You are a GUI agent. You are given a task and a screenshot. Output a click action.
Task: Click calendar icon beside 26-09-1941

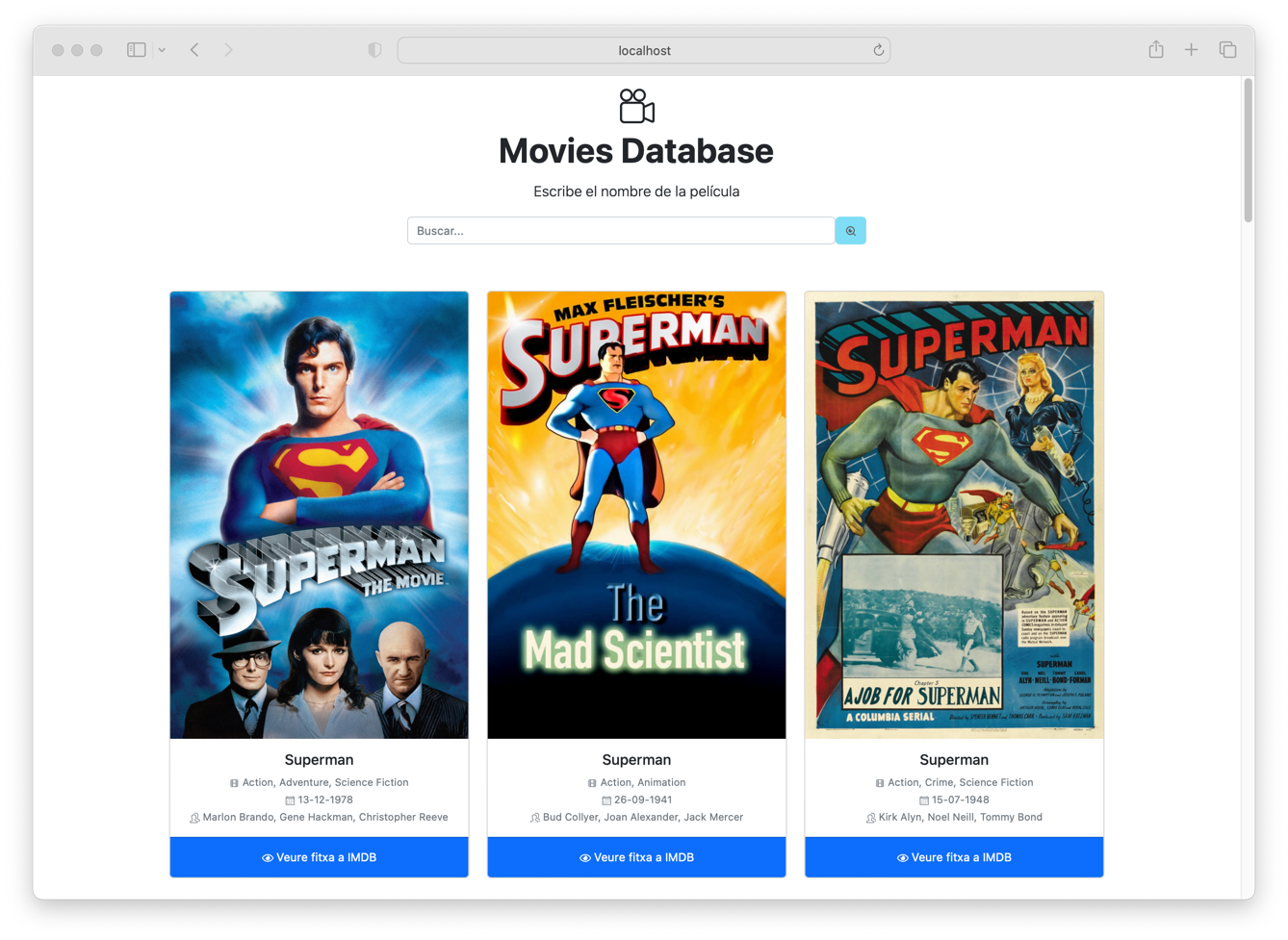point(606,800)
